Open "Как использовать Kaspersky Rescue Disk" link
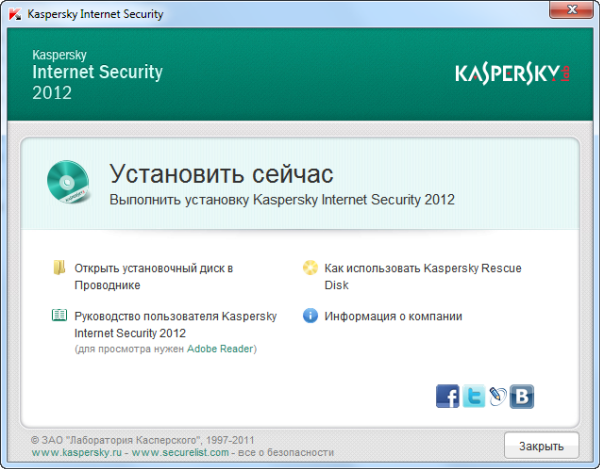This screenshot has width=600, height=469. (x=423, y=277)
